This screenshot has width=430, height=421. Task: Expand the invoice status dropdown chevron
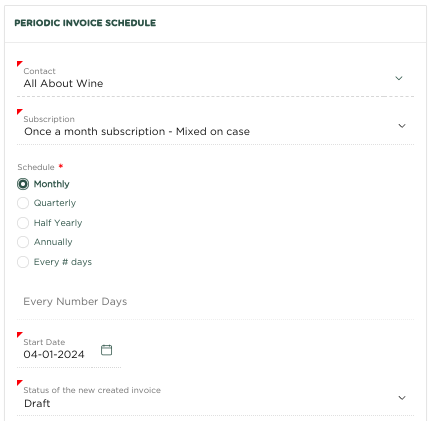pos(402,398)
